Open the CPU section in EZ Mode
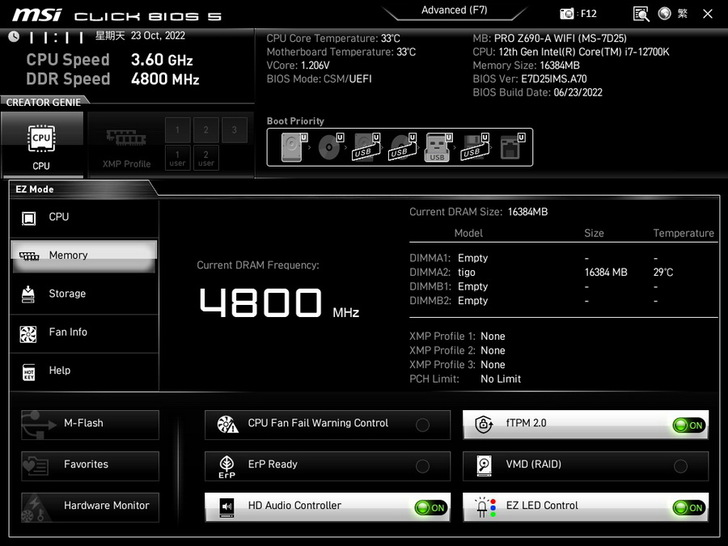Image resolution: width=728 pixels, height=546 pixels. (x=84, y=217)
